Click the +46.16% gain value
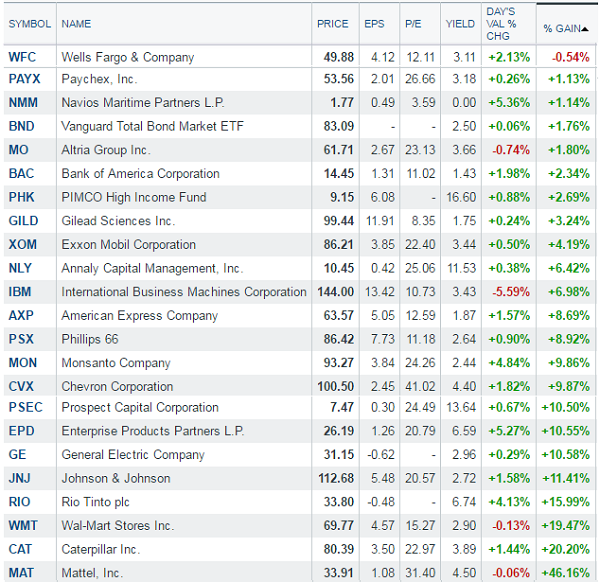The image size is (600, 582). pos(566,573)
